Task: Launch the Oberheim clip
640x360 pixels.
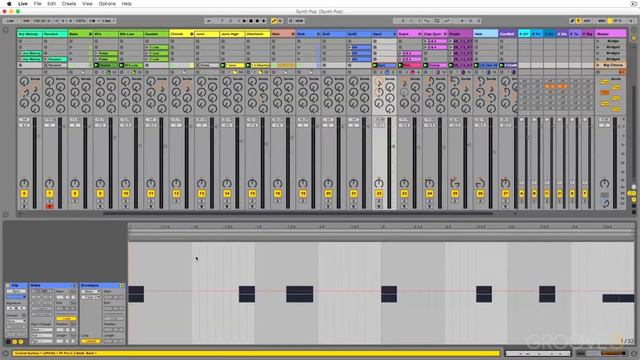Action: pos(248,65)
